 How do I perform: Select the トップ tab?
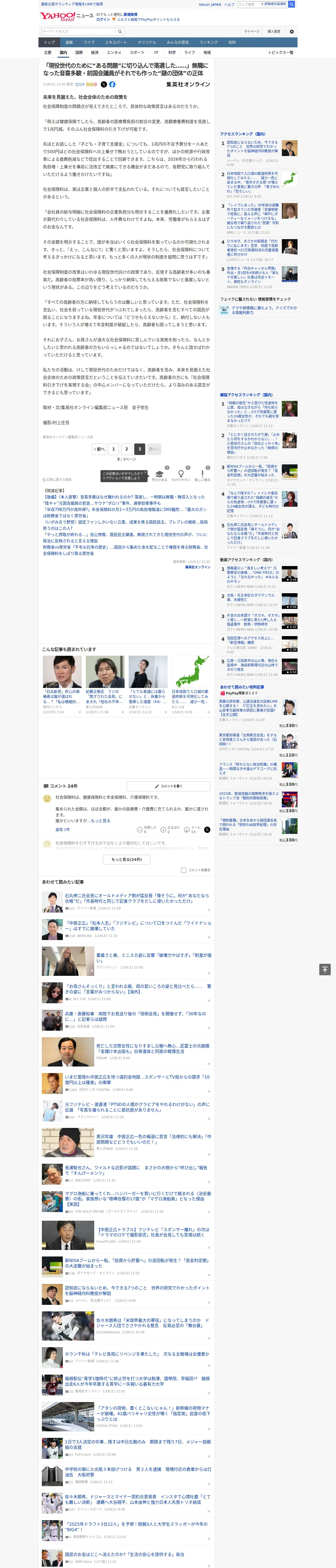coord(49,43)
